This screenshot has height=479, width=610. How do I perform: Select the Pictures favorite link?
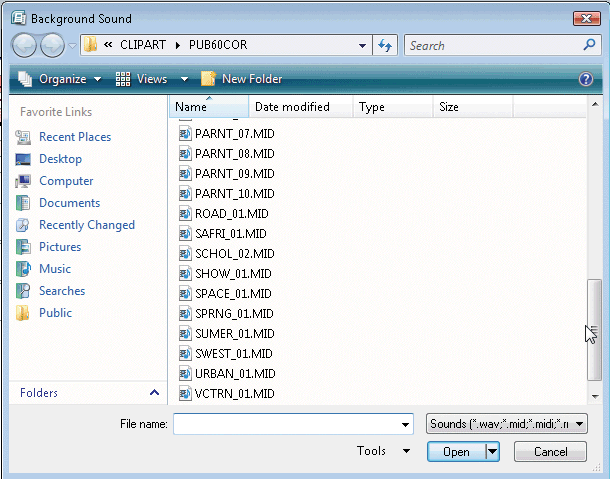point(59,247)
